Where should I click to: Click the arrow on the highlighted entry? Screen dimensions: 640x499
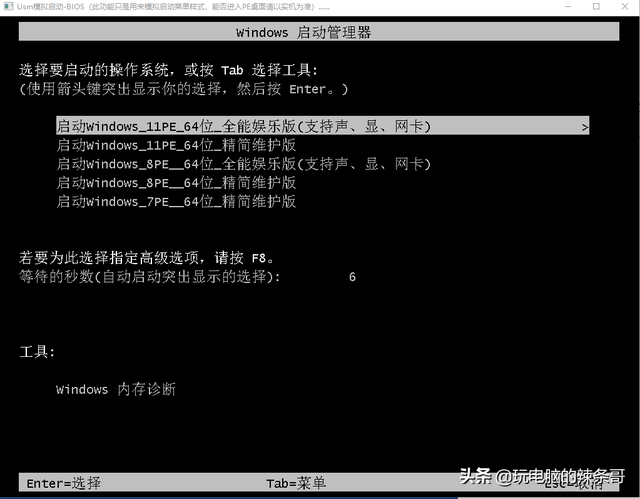coord(584,127)
